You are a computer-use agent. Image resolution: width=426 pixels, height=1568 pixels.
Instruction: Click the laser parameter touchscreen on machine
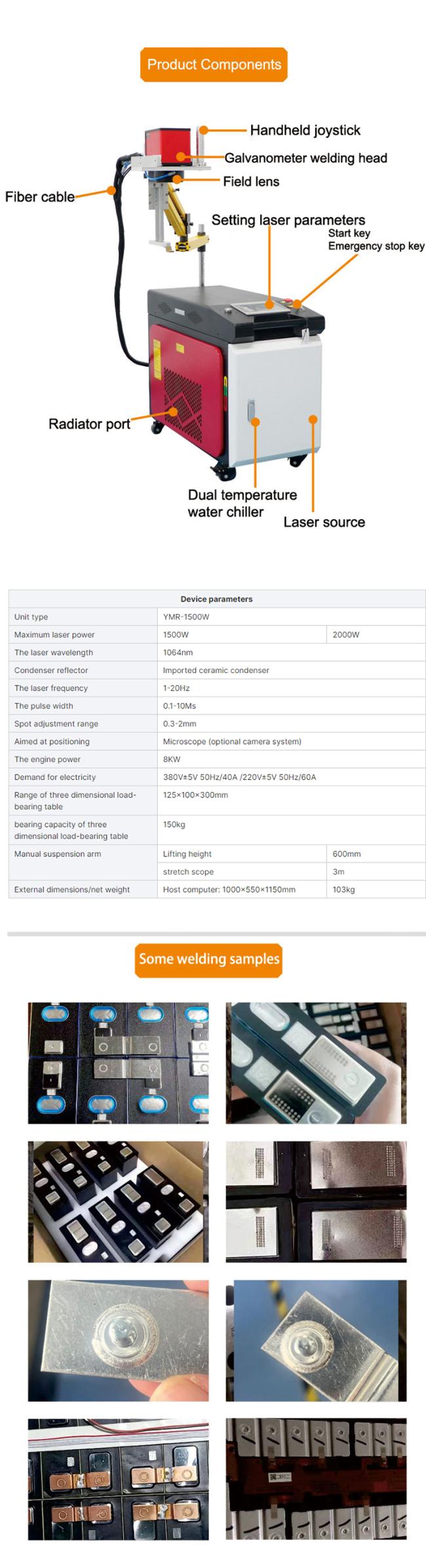point(258,306)
